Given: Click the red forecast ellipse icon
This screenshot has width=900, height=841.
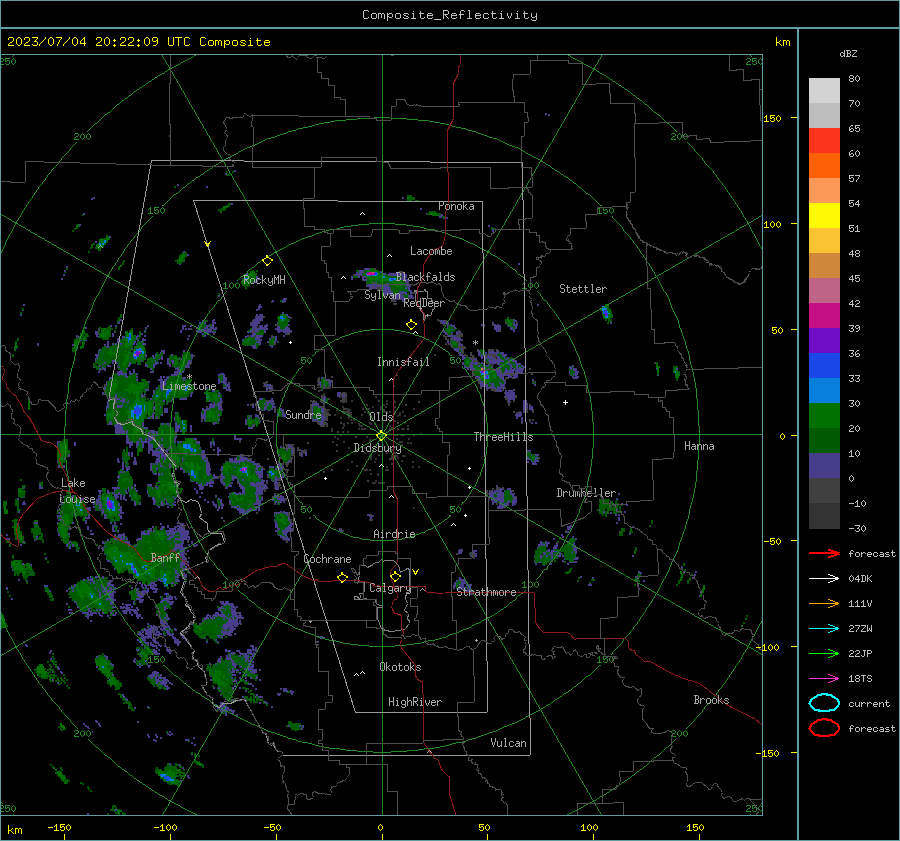Looking at the screenshot, I should click(x=824, y=728).
